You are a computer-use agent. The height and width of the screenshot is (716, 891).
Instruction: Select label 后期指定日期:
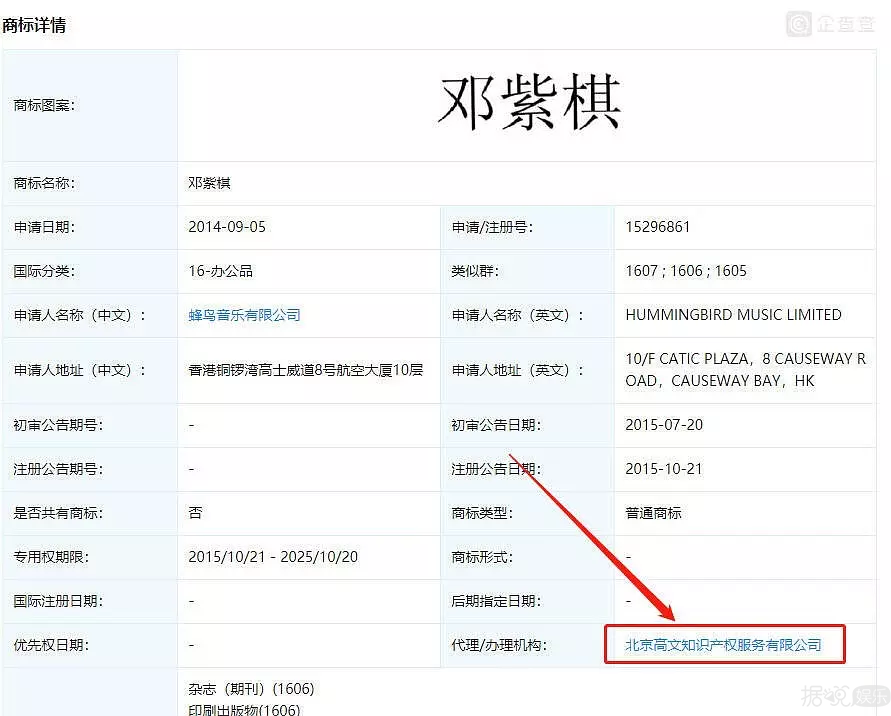tap(496, 601)
